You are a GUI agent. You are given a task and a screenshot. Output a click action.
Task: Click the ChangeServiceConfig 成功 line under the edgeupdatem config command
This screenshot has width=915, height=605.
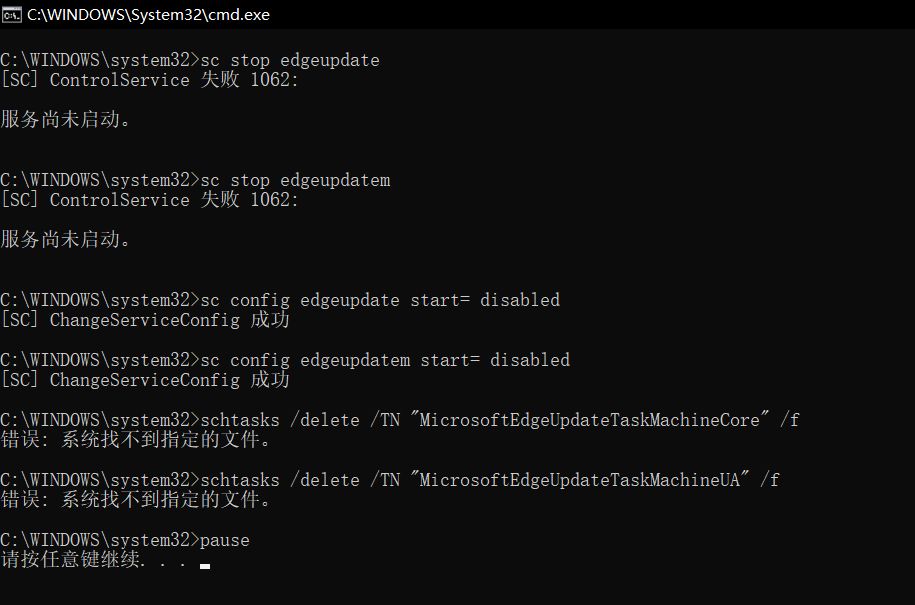(x=145, y=380)
